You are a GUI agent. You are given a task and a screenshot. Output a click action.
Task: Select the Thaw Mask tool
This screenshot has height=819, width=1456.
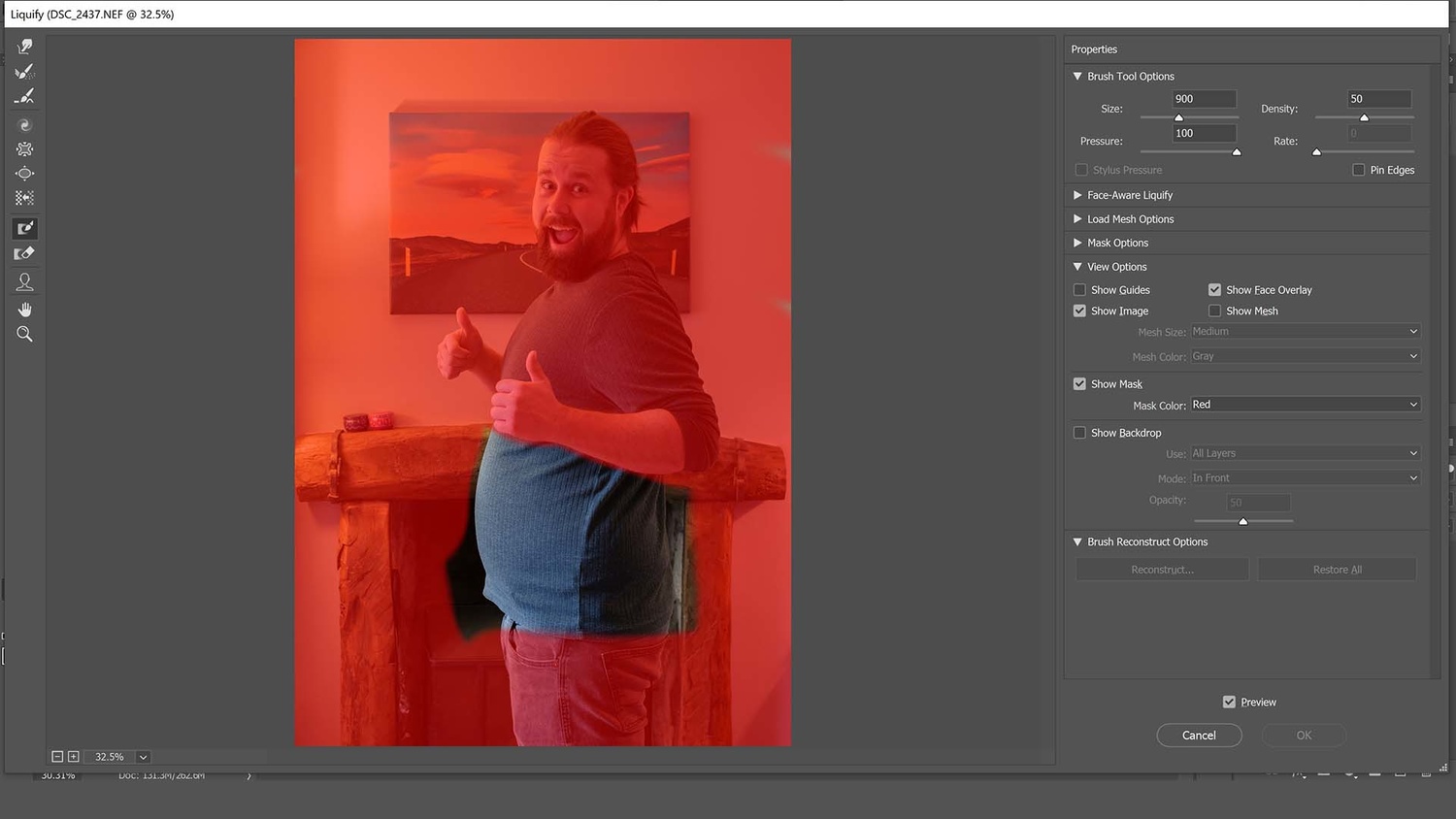point(24,253)
